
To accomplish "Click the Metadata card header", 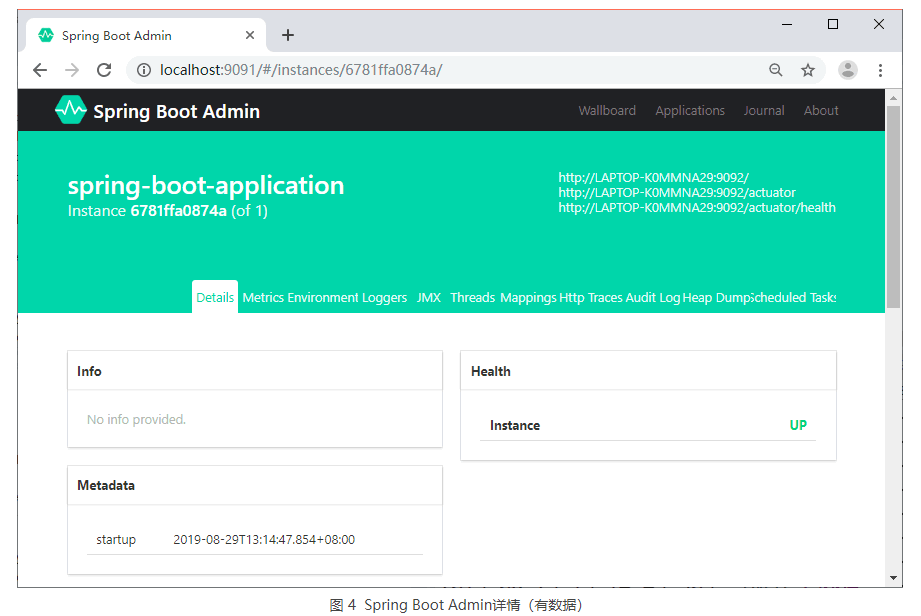I will coord(255,486).
